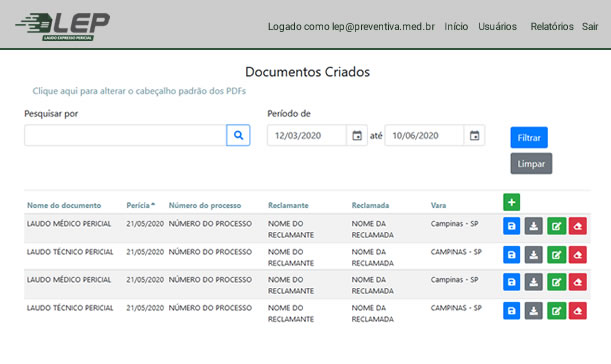Viewport: 611px width, 364px height.
Task: Click the logged-in email lep@preventiva.med.br text
Action: 383,27
